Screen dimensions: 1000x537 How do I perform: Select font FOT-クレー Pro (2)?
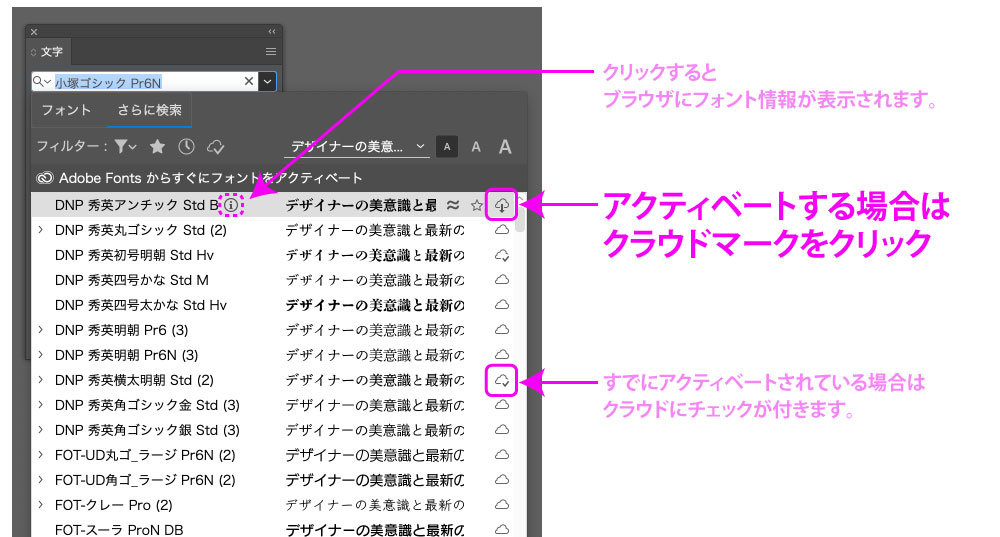coord(114,505)
